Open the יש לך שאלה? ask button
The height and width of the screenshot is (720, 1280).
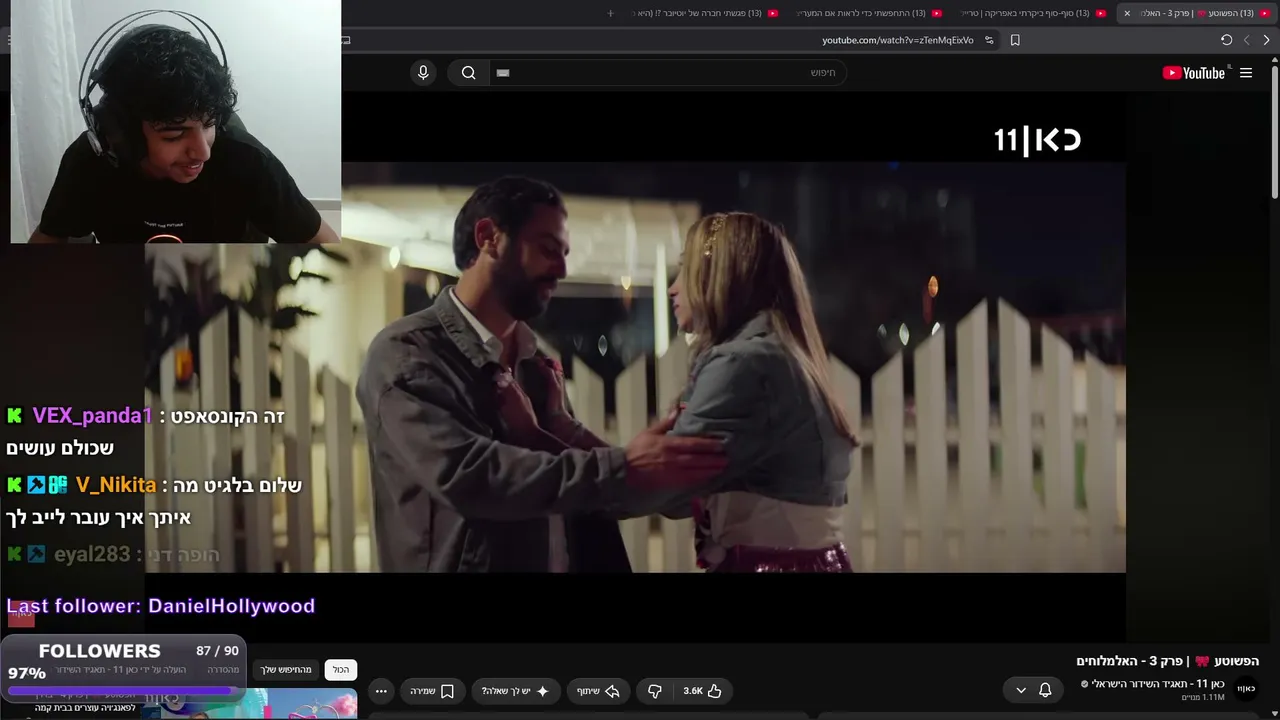(515, 691)
